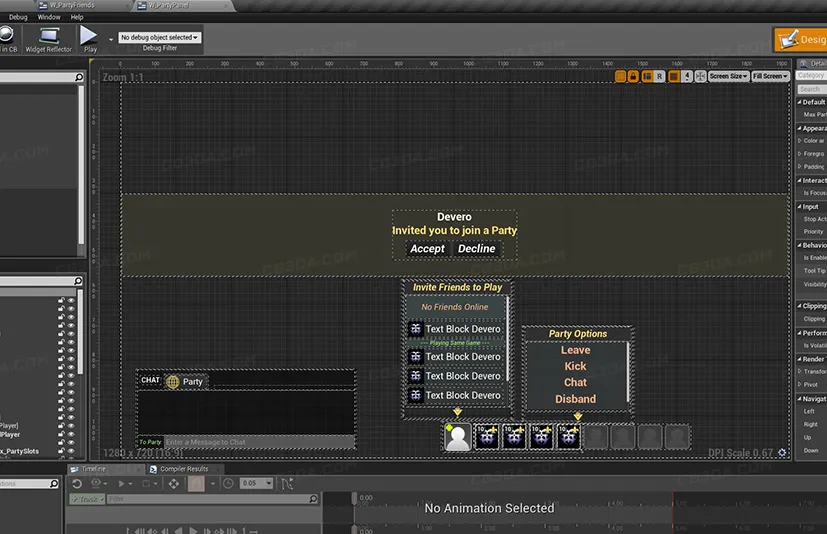This screenshot has width=827, height=534.
Task: Toggle visibility eye for the x_PartySlots row
Action: point(71,451)
